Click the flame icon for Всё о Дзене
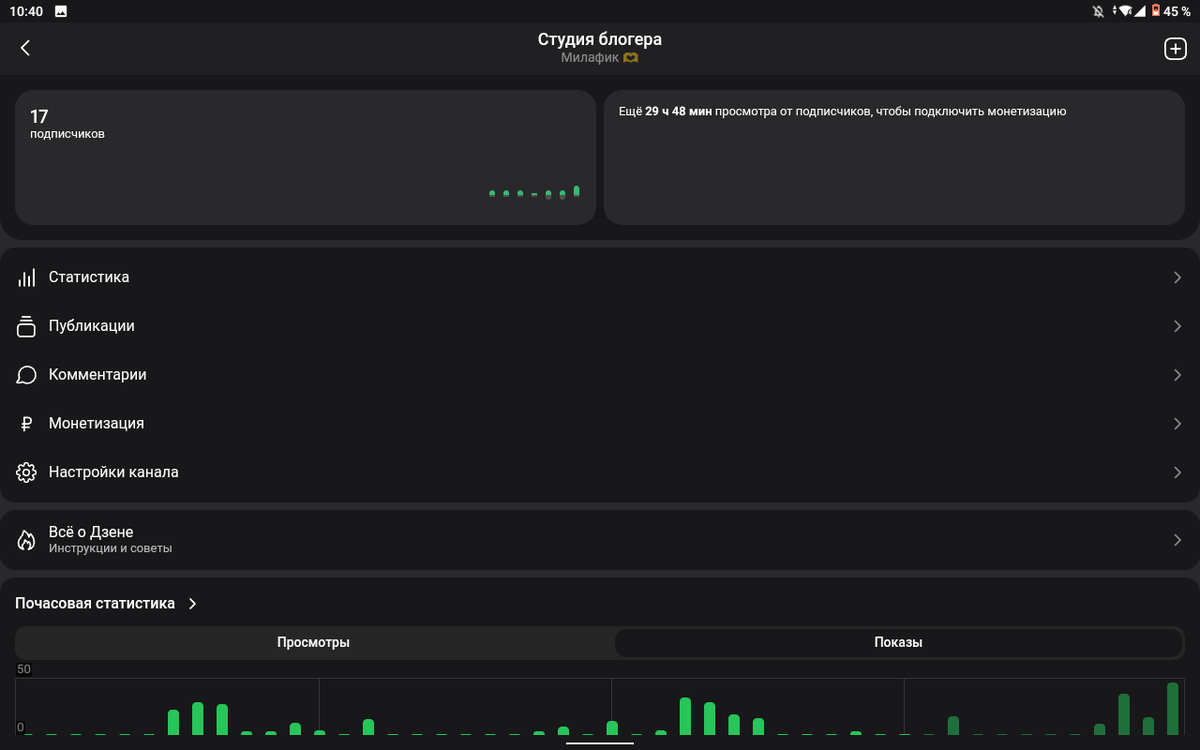 coord(27,540)
